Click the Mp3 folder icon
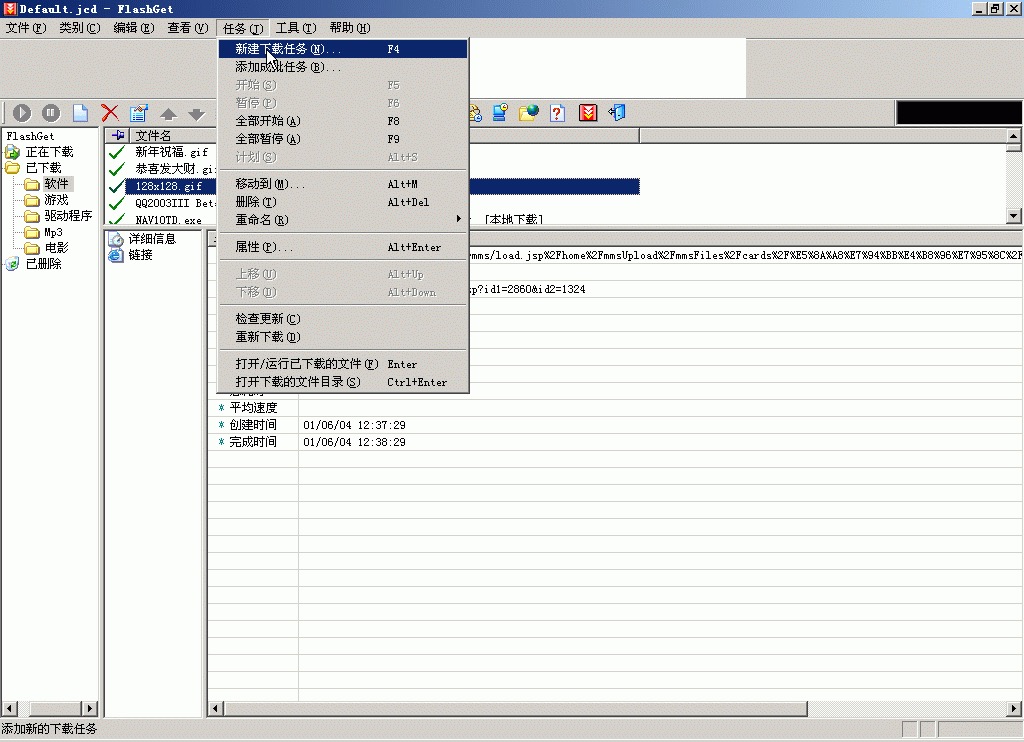The width and height of the screenshot is (1024, 742). (x=32, y=233)
